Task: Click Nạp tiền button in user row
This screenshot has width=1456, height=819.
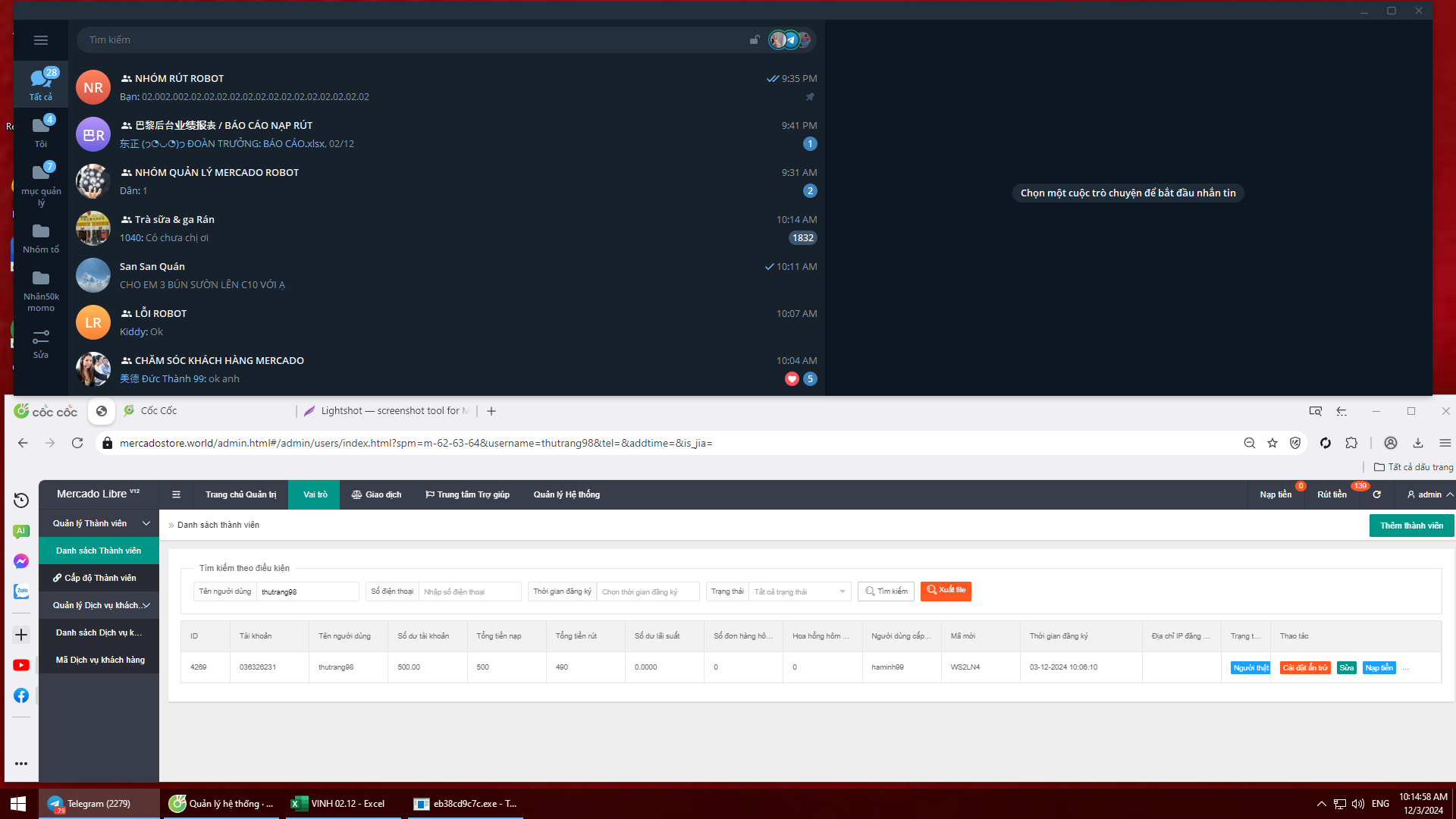Action: 1379,667
